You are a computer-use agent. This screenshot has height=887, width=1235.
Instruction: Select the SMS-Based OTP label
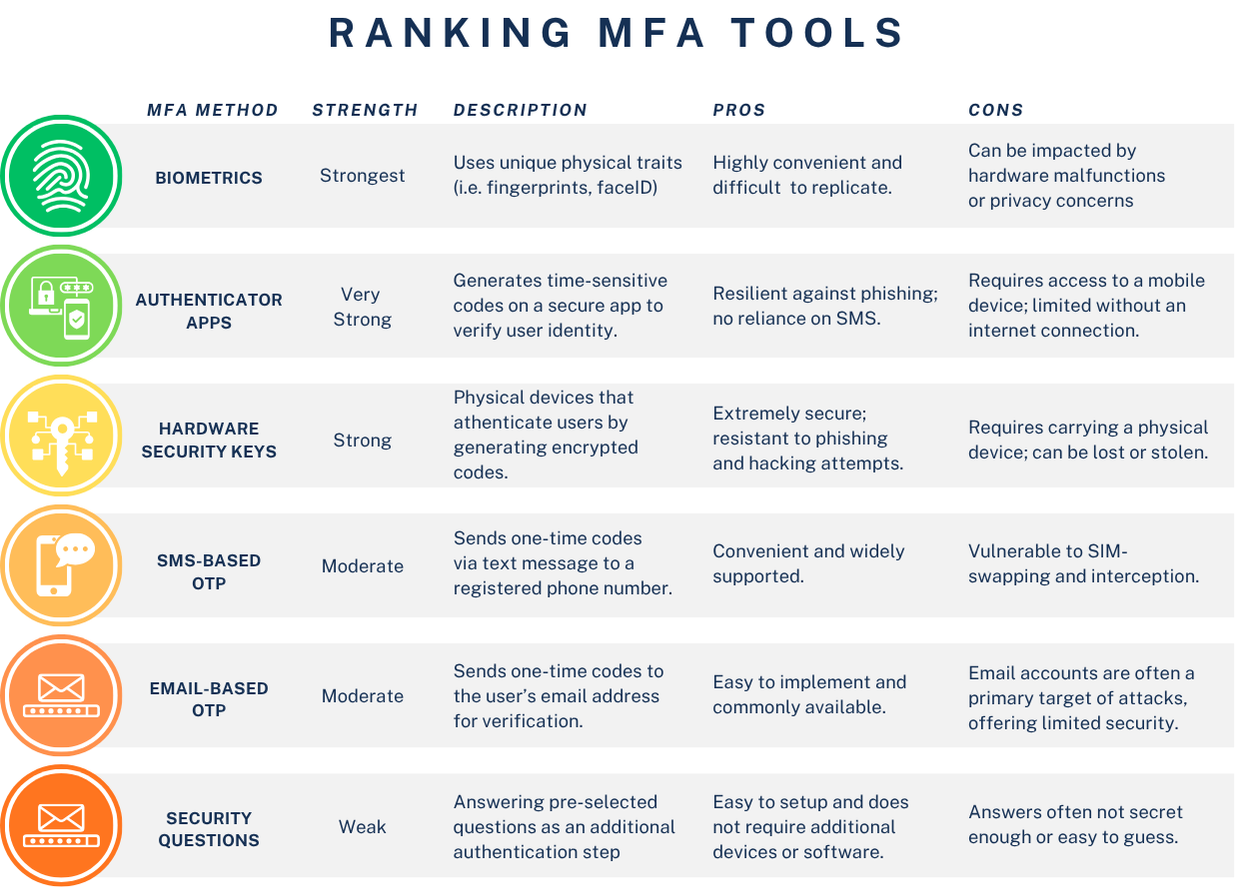(x=209, y=571)
